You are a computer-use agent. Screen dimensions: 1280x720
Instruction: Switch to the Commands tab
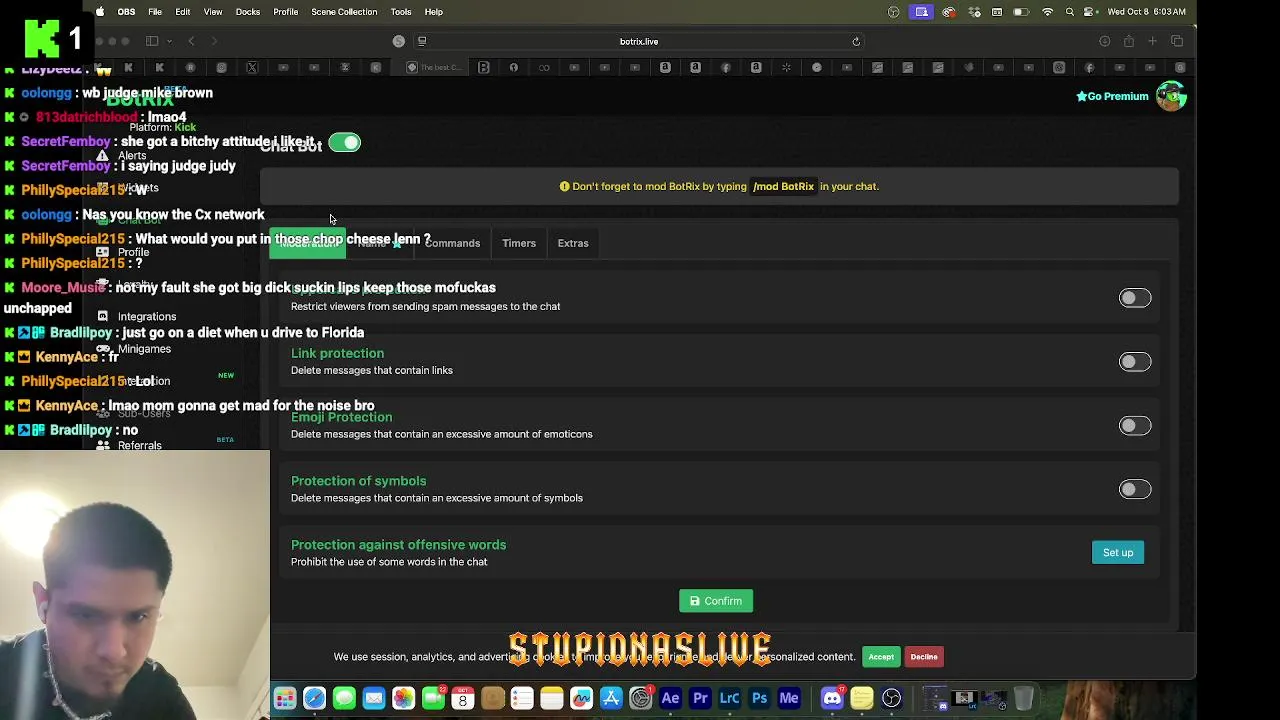click(452, 243)
